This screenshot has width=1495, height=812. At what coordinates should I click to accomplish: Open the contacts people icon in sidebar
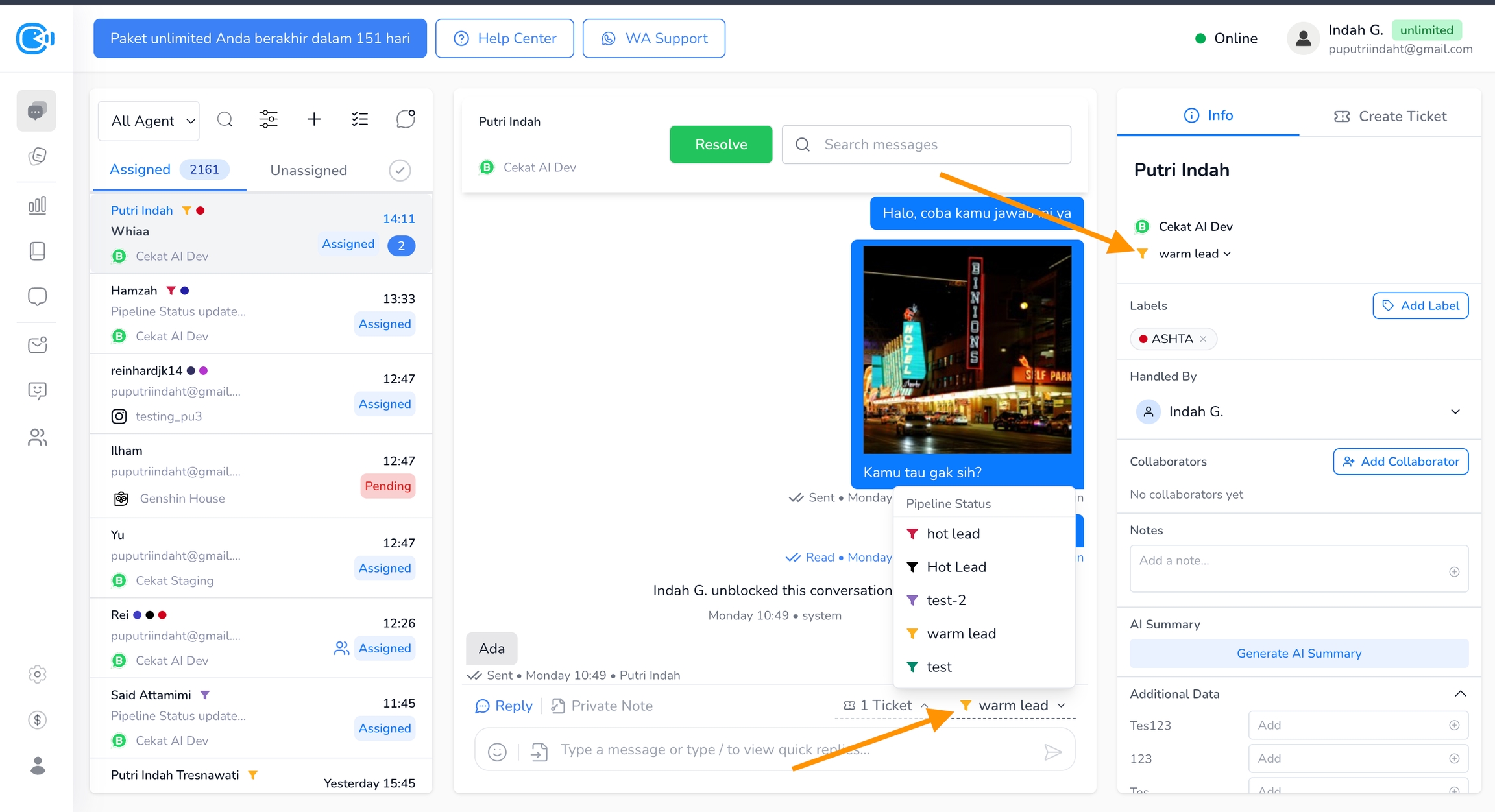coord(38,438)
